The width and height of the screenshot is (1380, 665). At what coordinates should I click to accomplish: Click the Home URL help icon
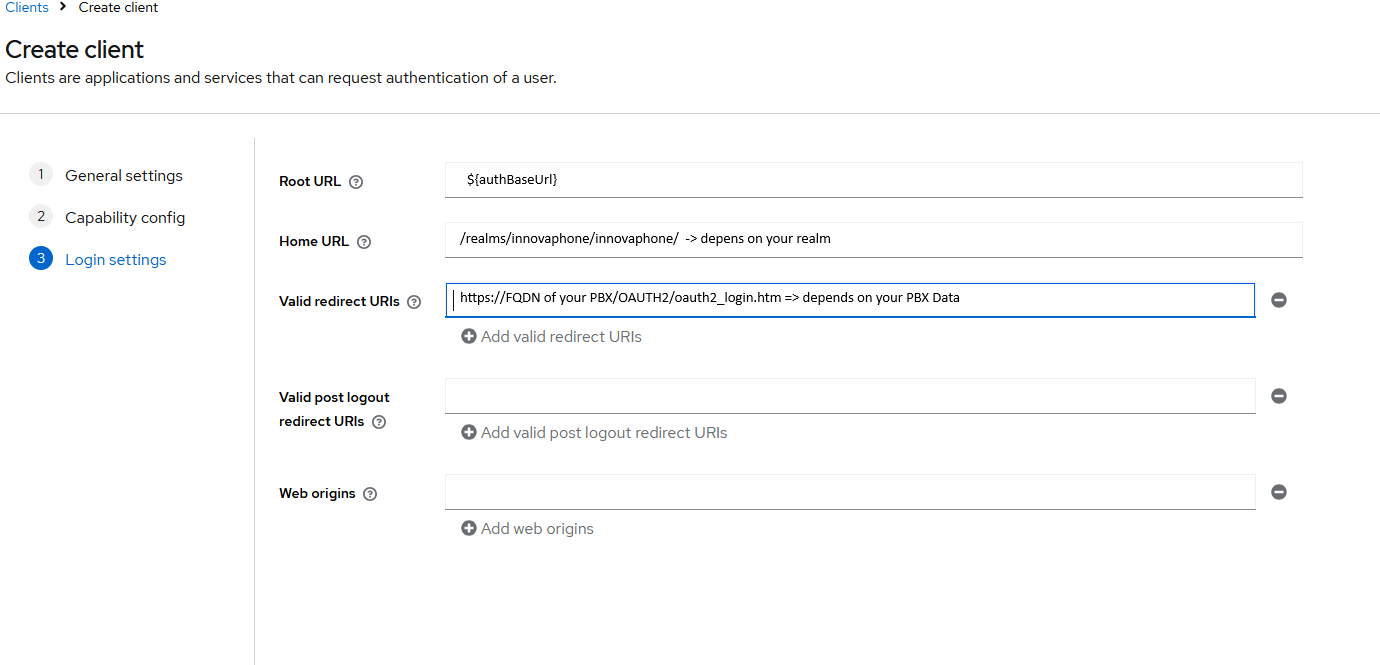(x=364, y=242)
